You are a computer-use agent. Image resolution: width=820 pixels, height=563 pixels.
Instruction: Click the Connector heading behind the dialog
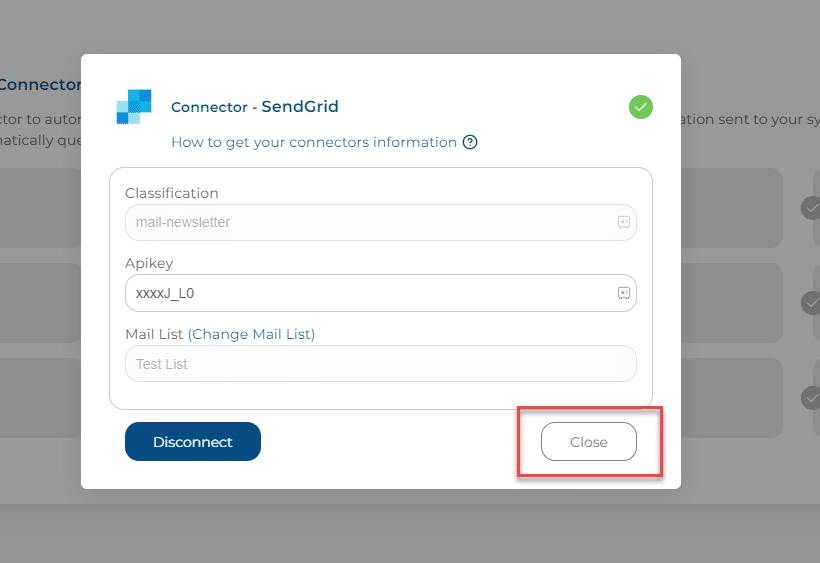pyautogui.click(x=40, y=84)
